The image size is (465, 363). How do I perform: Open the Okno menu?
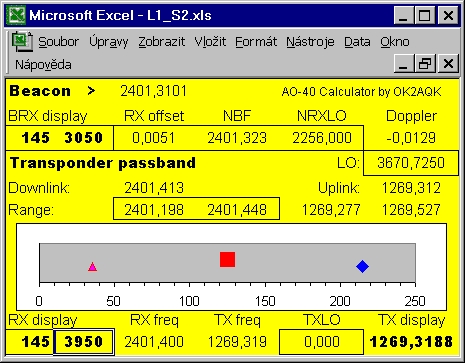tap(395, 42)
